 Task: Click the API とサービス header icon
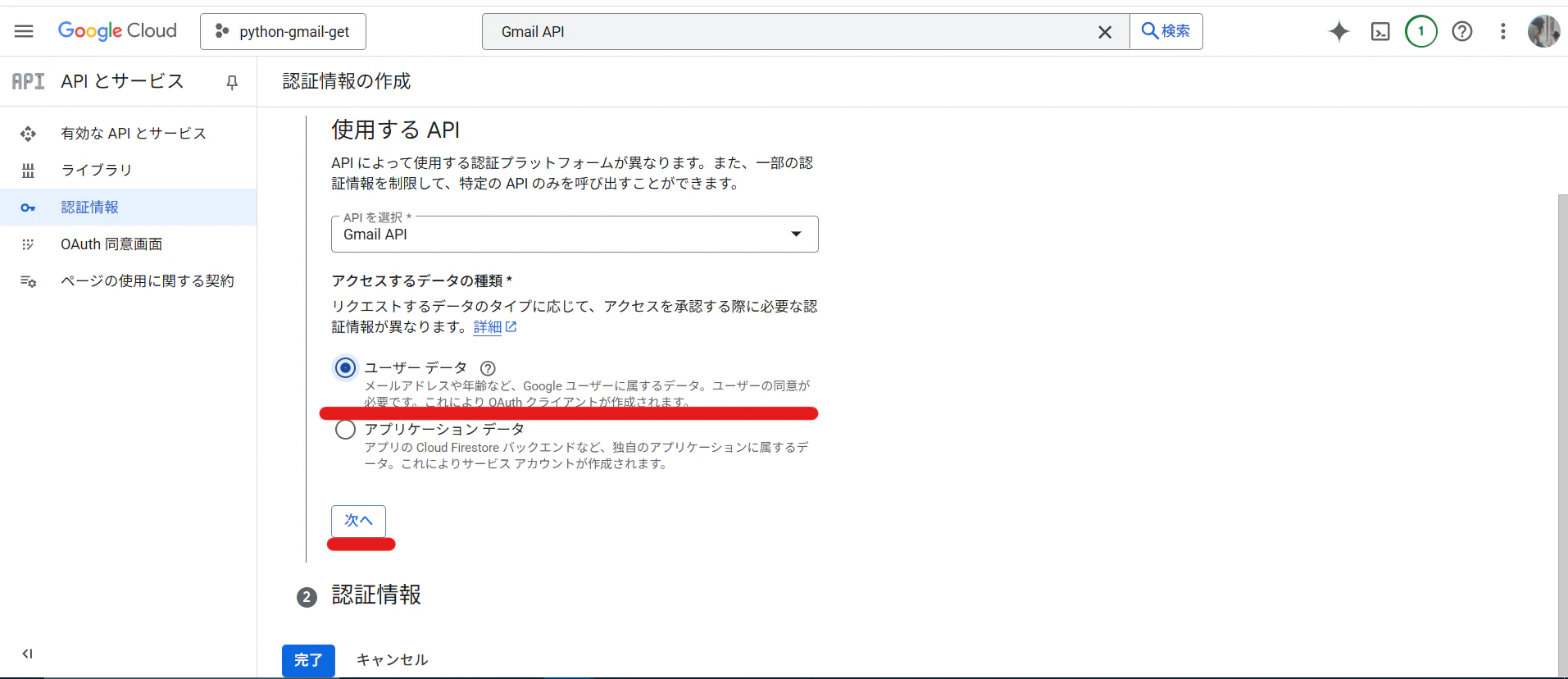coord(28,81)
